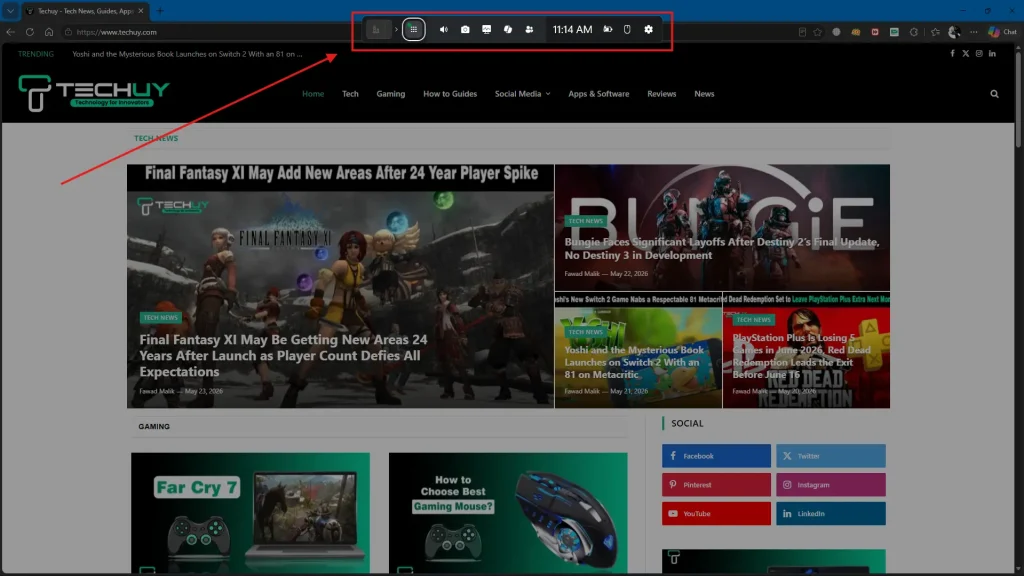Image resolution: width=1024 pixels, height=576 pixels.
Task: Open How to Choose Best Gaming Mouse thumbnail
Action: pyautogui.click(x=508, y=513)
